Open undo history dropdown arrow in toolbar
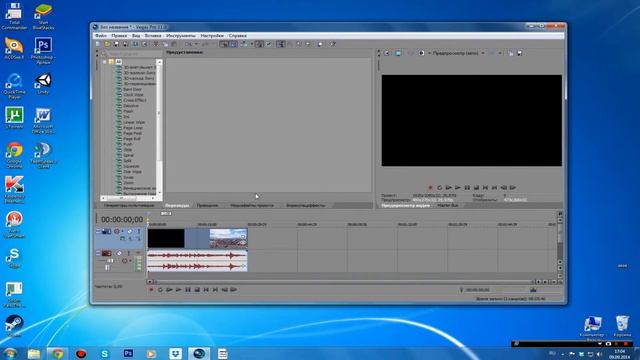 pyautogui.click(x=196, y=44)
